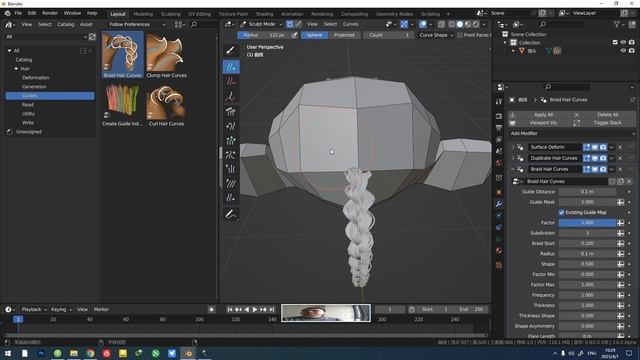Click the Blender icon in the taskbar

pos(188,353)
